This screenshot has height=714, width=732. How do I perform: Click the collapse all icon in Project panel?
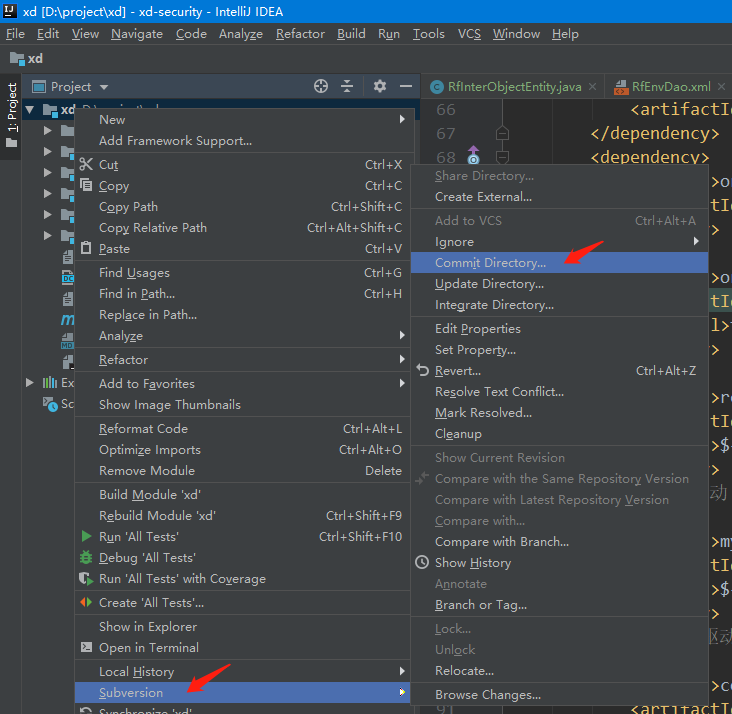click(347, 86)
